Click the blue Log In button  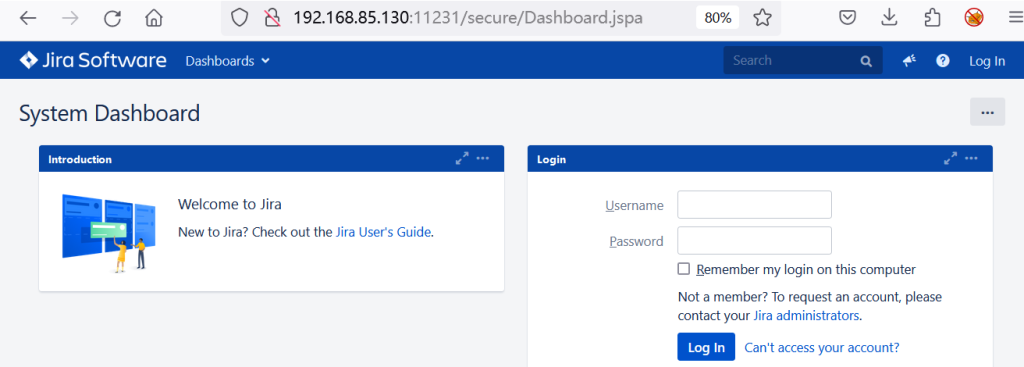click(706, 347)
